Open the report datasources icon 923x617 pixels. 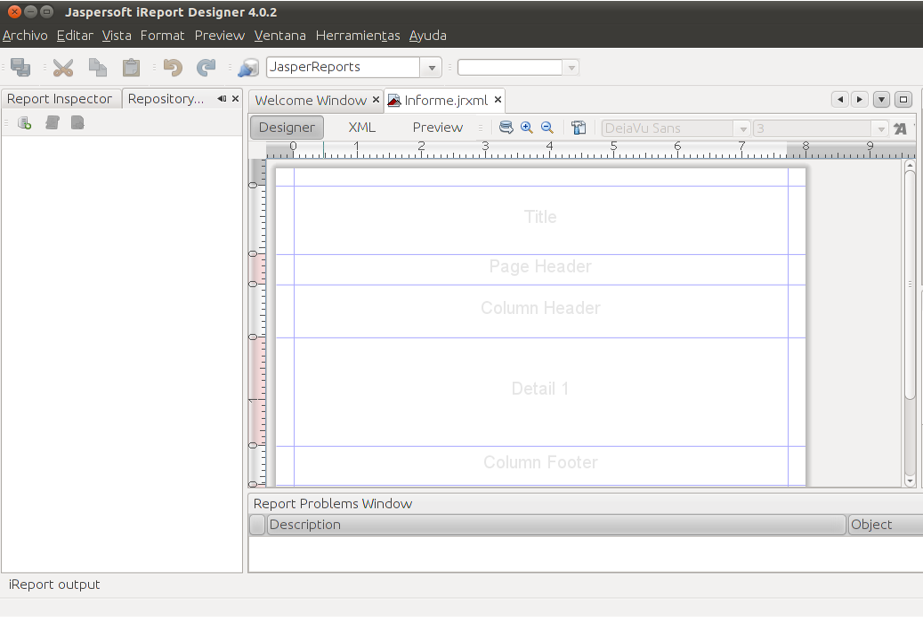click(x=248, y=67)
